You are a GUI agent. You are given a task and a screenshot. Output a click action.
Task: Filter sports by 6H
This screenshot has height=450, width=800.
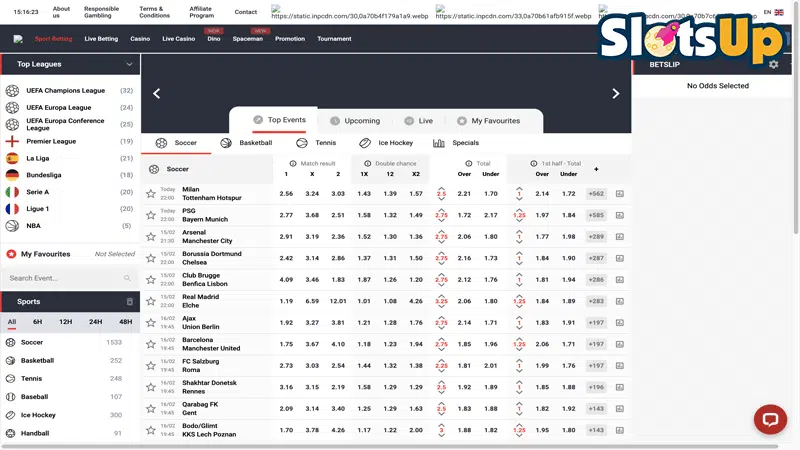tap(37, 322)
